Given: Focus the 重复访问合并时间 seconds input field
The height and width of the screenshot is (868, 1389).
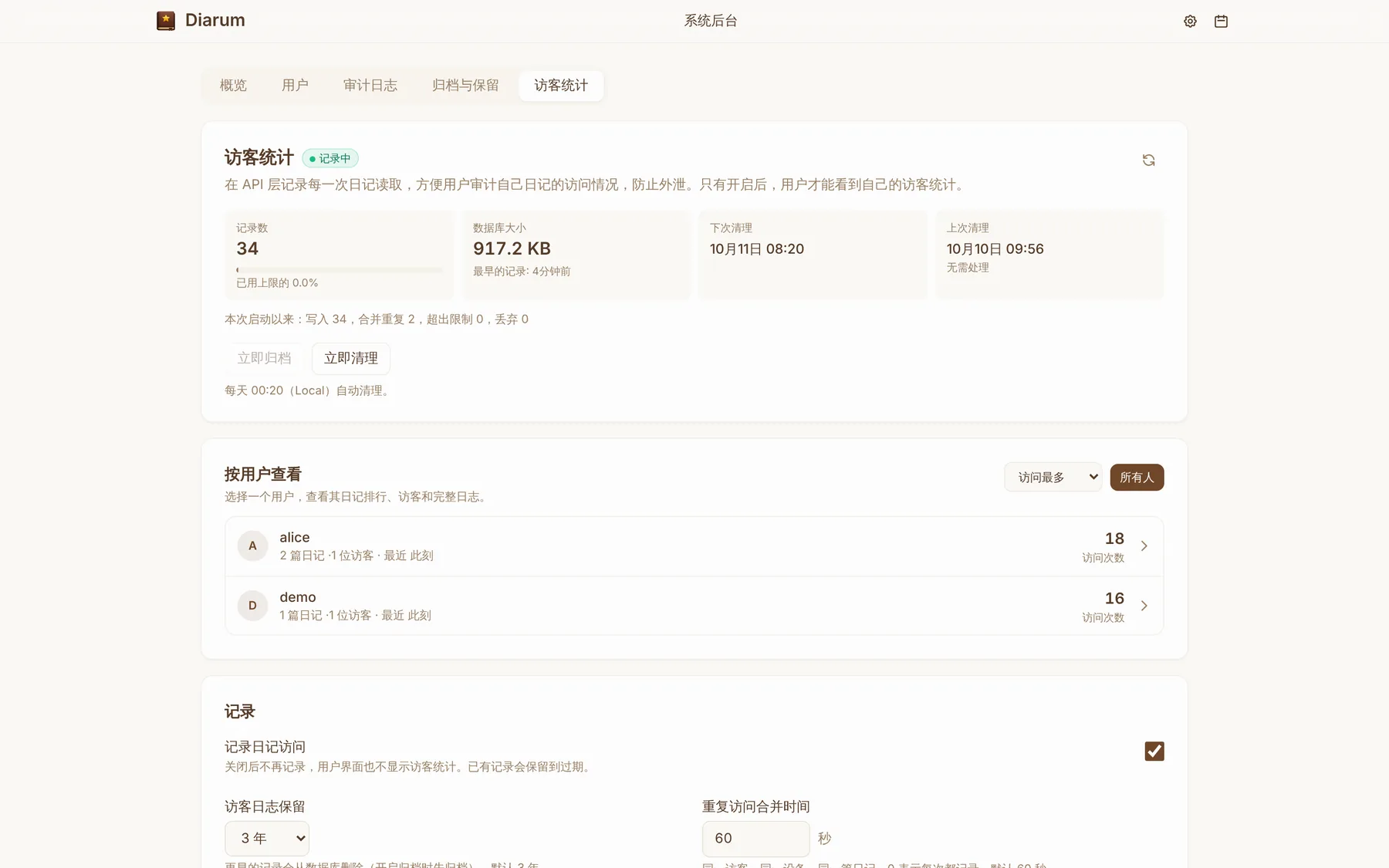Looking at the screenshot, I should point(755,839).
